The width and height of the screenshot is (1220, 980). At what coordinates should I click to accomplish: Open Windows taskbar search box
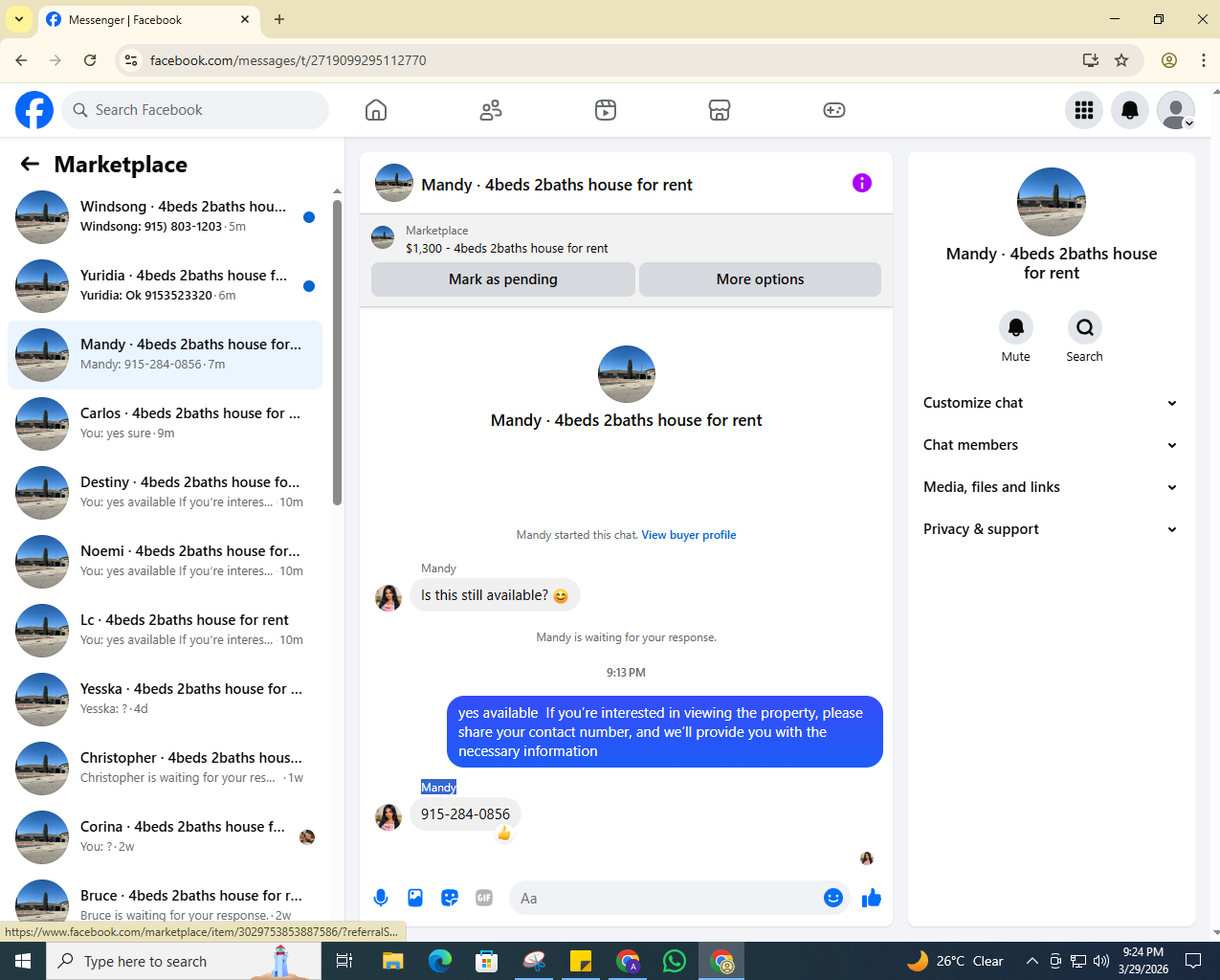184,961
